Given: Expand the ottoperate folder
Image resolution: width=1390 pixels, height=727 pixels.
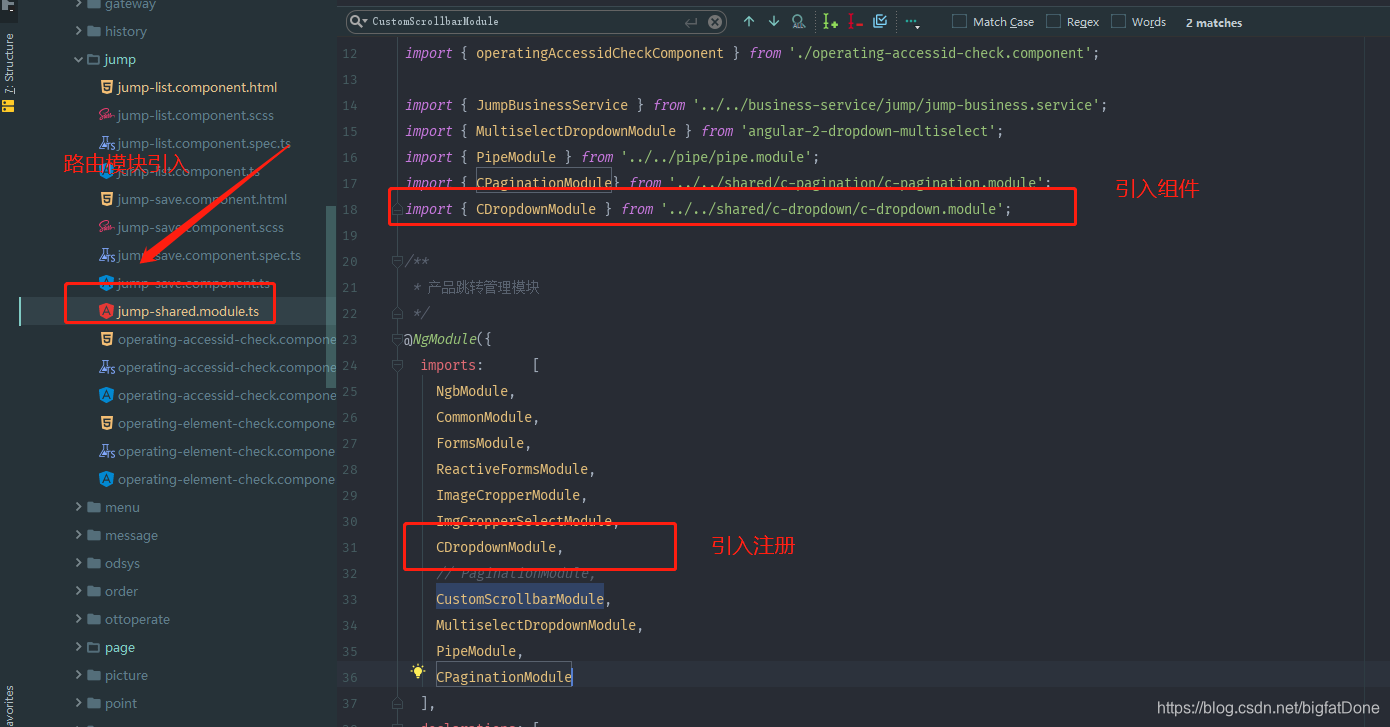Looking at the screenshot, I should pyautogui.click(x=79, y=619).
